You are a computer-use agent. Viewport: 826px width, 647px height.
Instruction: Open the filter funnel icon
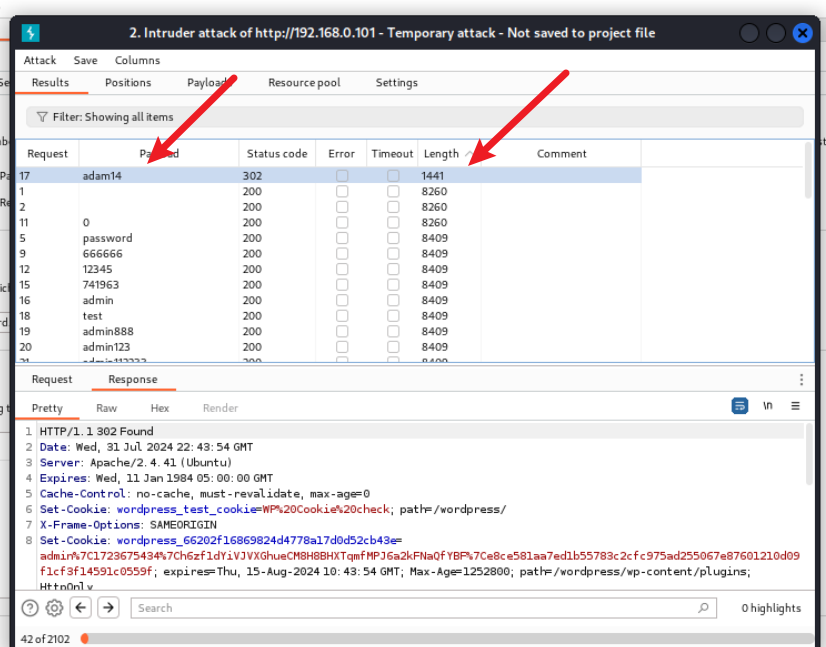pos(42,117)
